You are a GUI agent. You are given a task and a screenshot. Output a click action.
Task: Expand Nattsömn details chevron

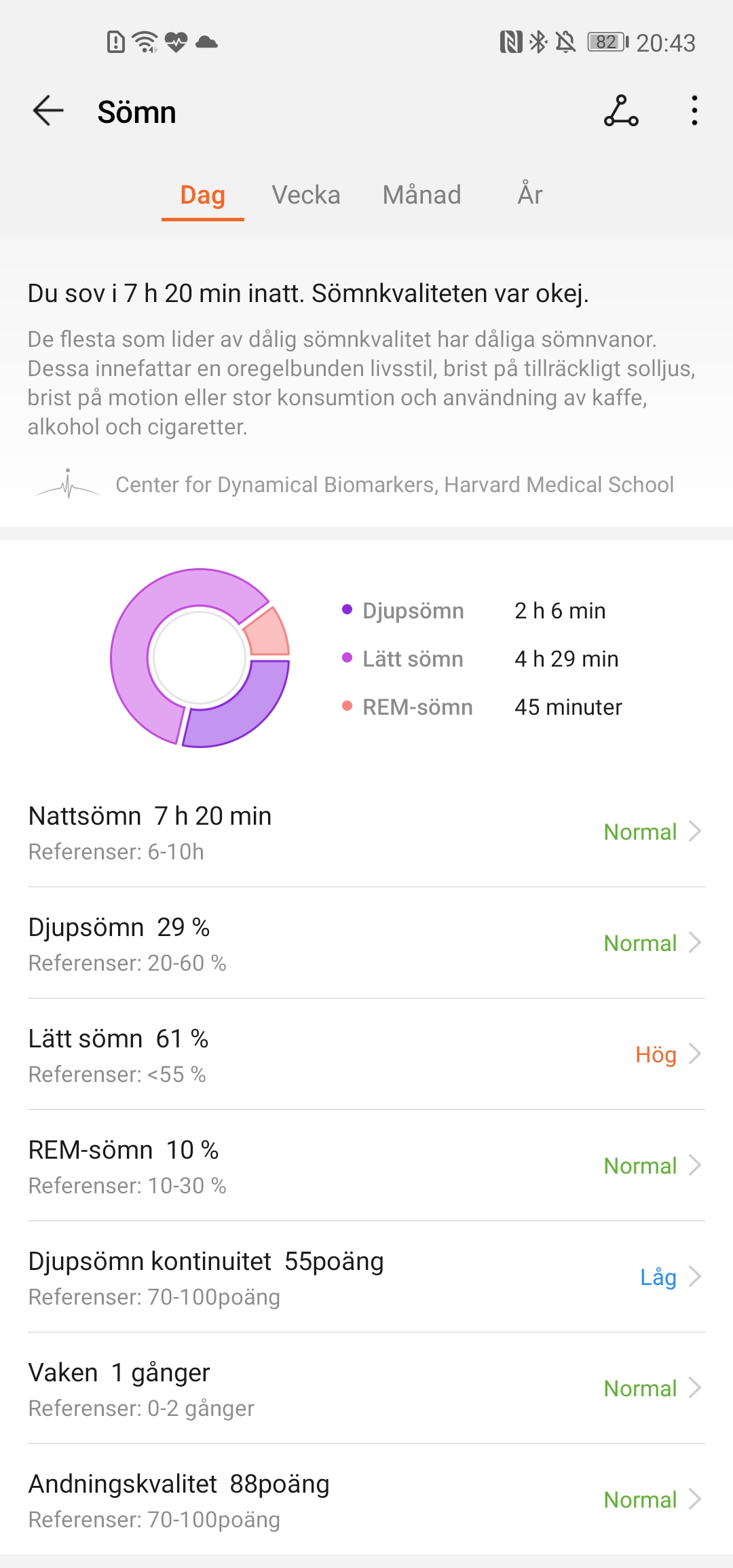click(x=694, y=832)
